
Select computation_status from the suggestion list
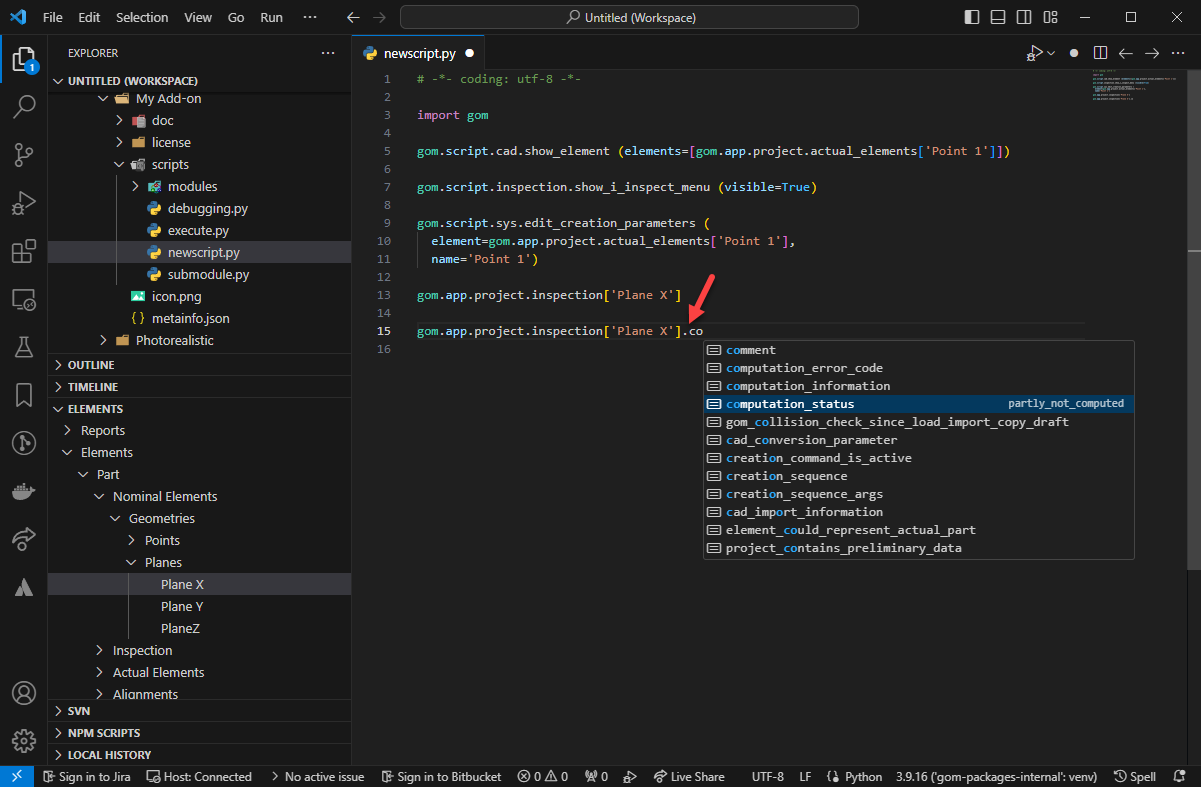[790, 404]
